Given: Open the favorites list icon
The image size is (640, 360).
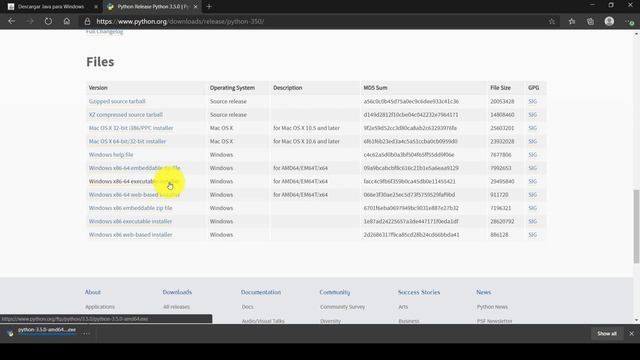Looking at the screenshot, I should (x=572, y=21).
